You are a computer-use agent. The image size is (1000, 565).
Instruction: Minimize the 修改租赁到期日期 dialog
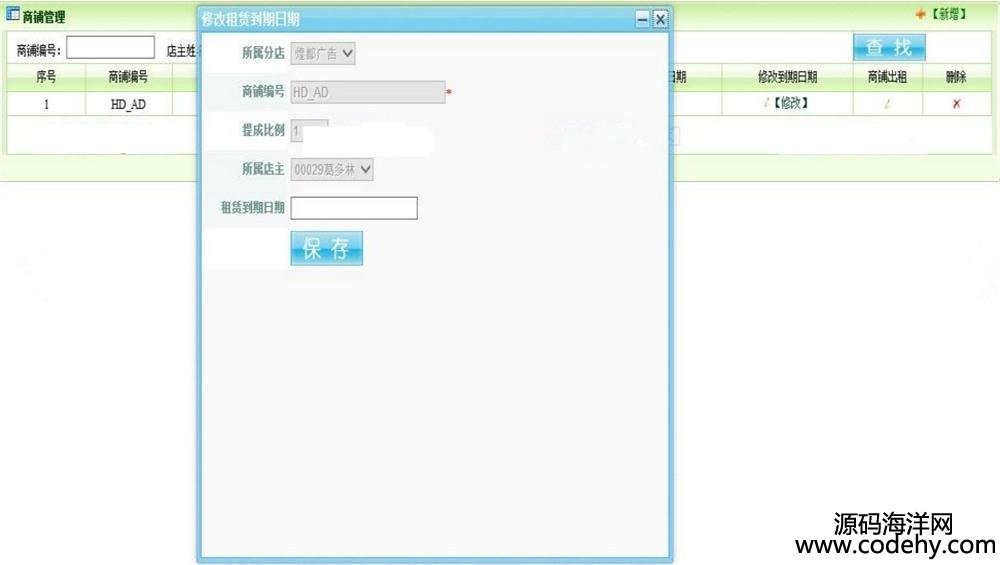(642, 19)
